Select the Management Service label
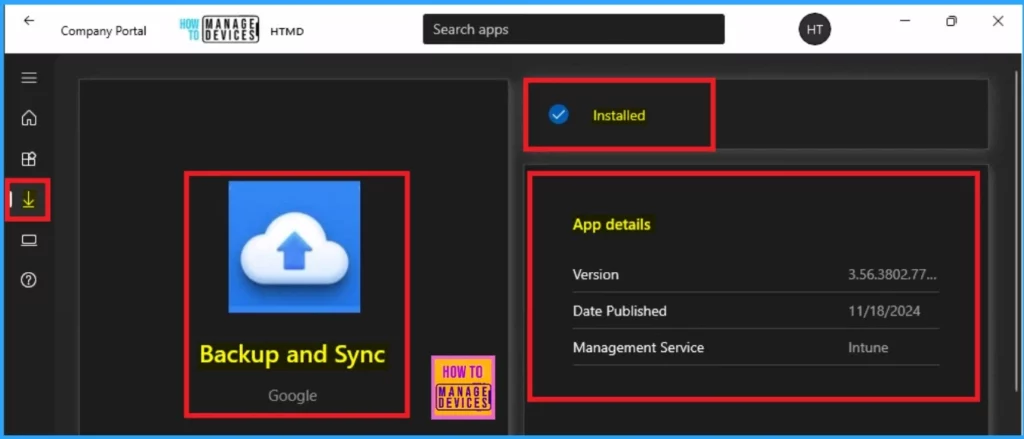1024x439 pixels. pos(638,348)
